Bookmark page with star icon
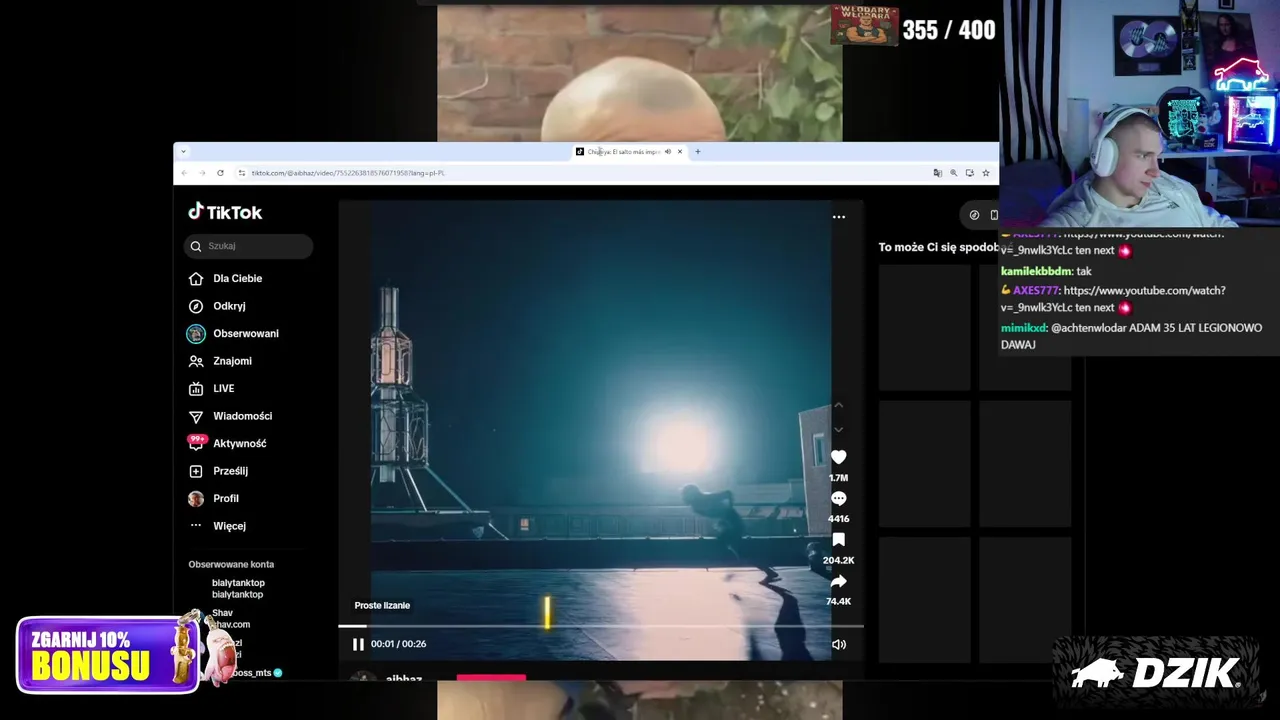Screen dimensions: 1280x720 (x=985, y=173)
